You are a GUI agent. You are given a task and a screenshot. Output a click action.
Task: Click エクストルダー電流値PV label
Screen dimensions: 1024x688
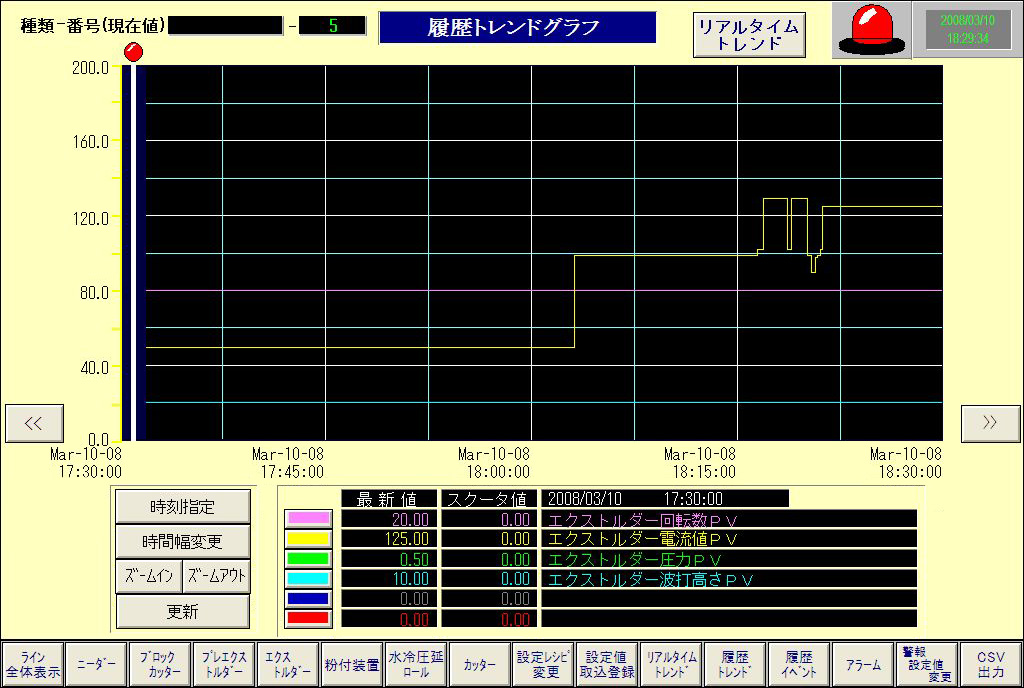click(x=643, y=539)
